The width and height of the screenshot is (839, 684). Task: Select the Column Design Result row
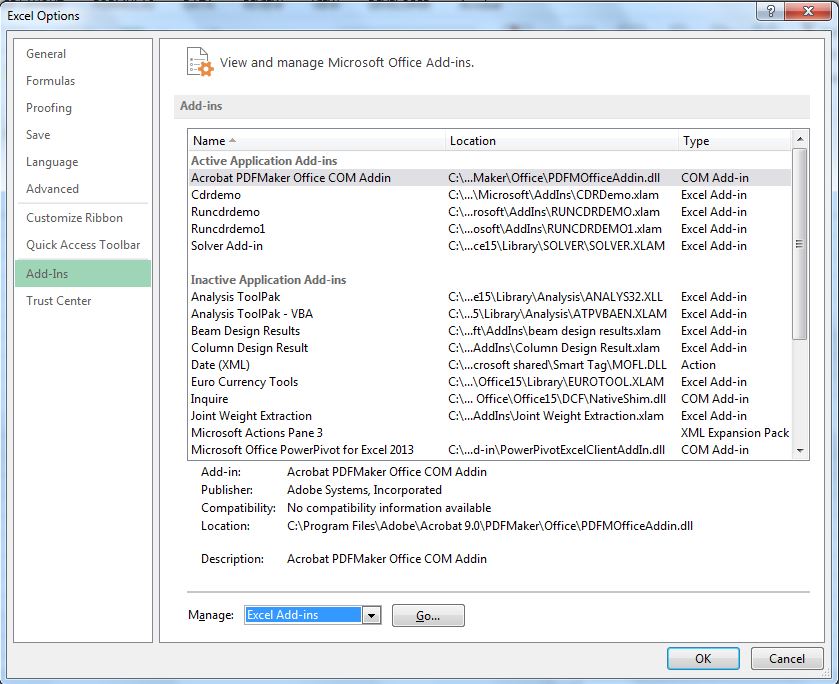[x=490, y=348]
